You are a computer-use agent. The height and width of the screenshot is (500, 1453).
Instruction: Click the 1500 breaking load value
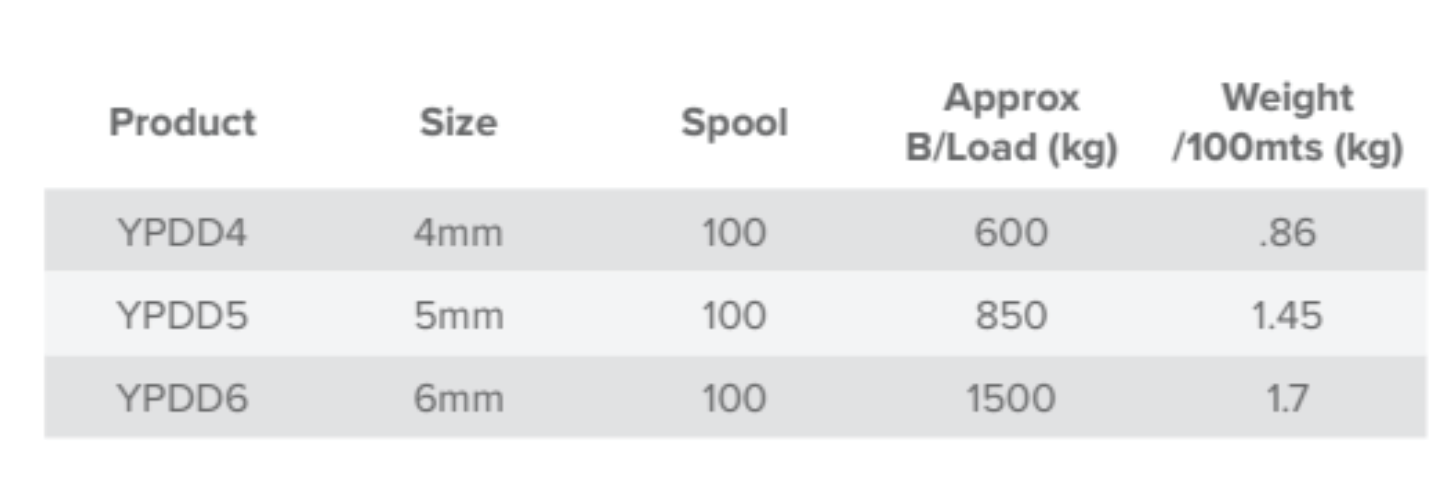coord(1011,399)
